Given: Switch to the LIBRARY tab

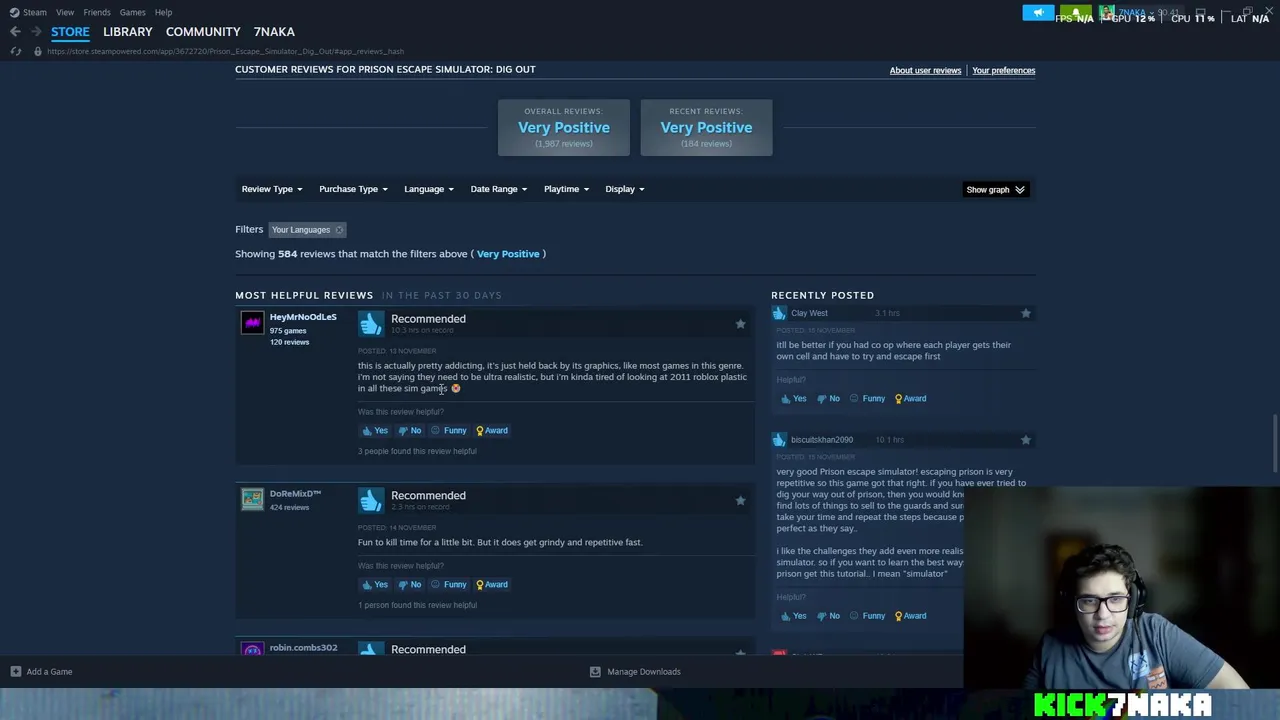Looking at the screenshot, I should tap(128, 32).
